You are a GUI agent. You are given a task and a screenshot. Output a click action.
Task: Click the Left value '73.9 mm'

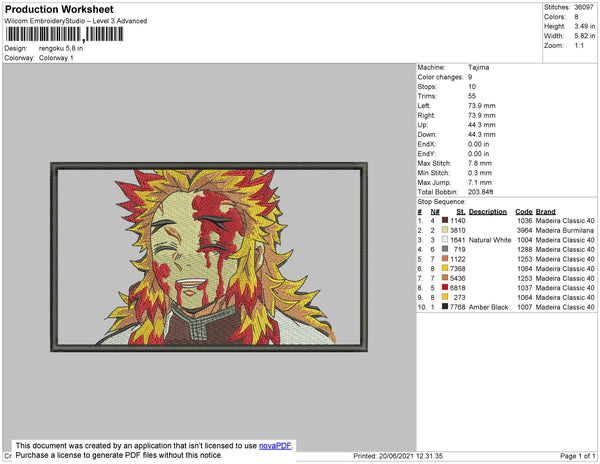tap(481, 106)
